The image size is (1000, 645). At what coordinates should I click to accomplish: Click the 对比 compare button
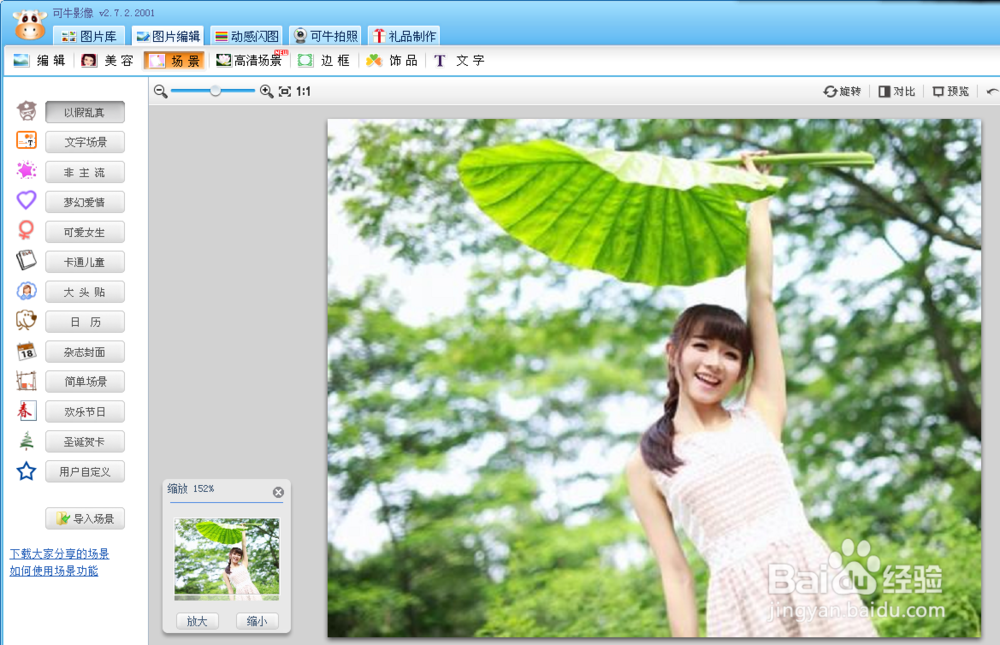[896, 91]
